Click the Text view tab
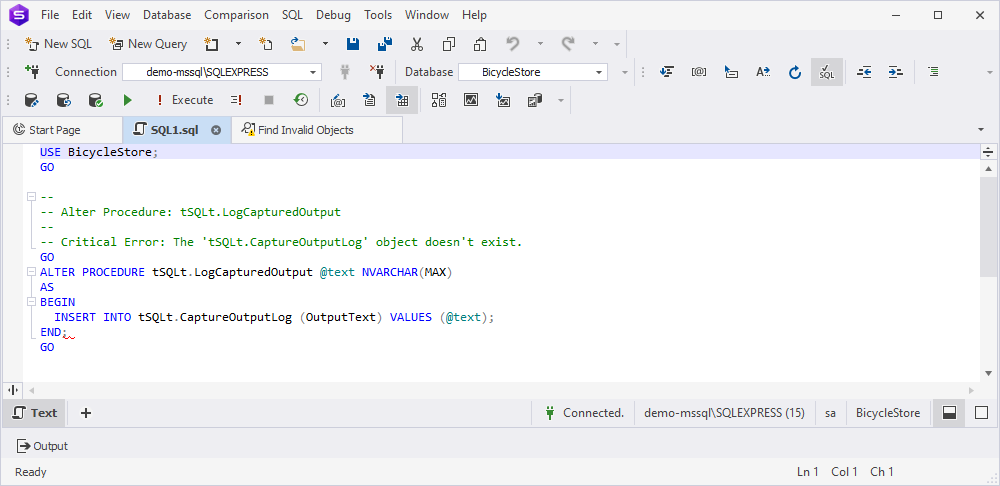This screenshot has width=1000, height=486. (35, 413)
